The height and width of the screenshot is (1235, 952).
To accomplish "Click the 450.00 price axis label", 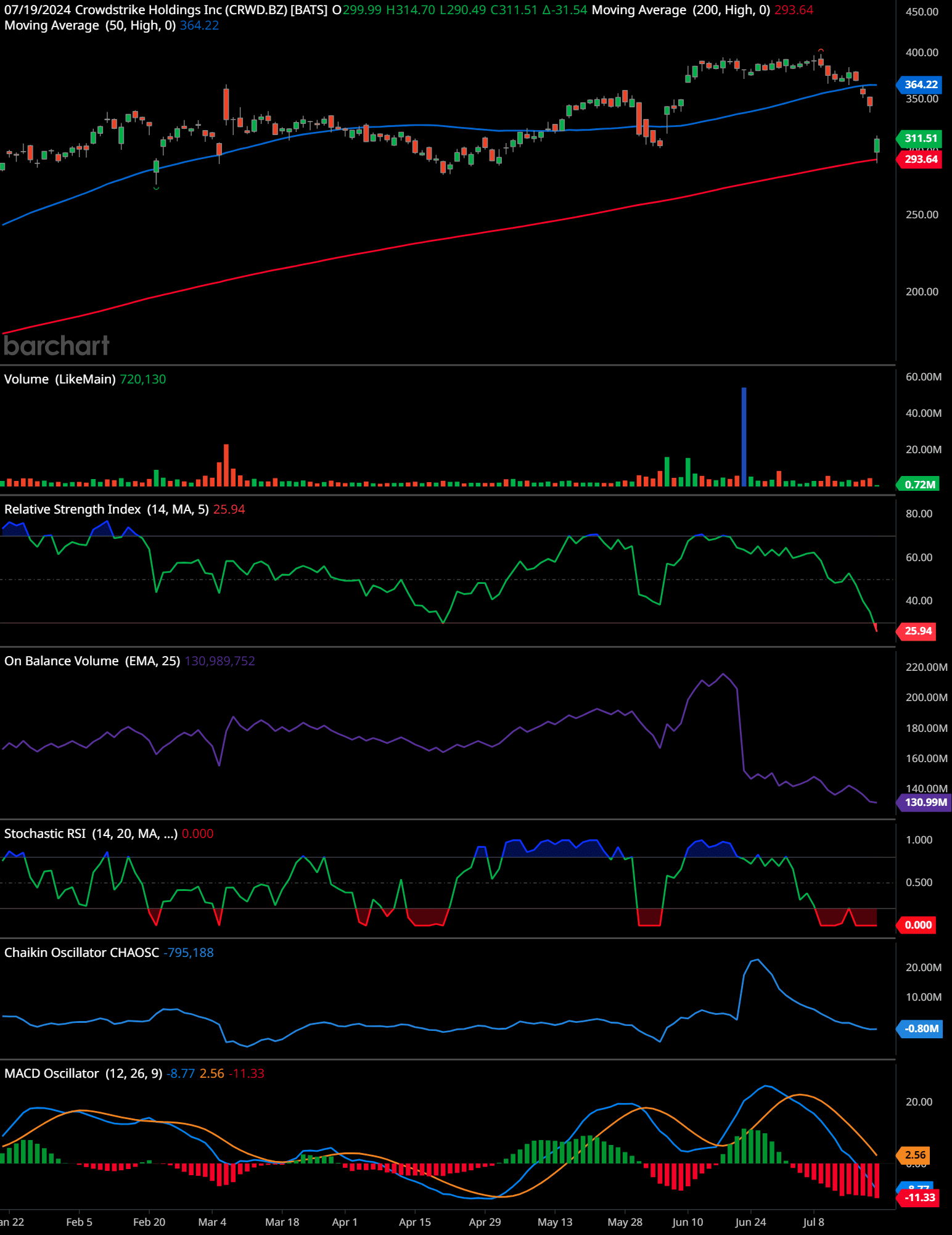I will click(922, 12).
